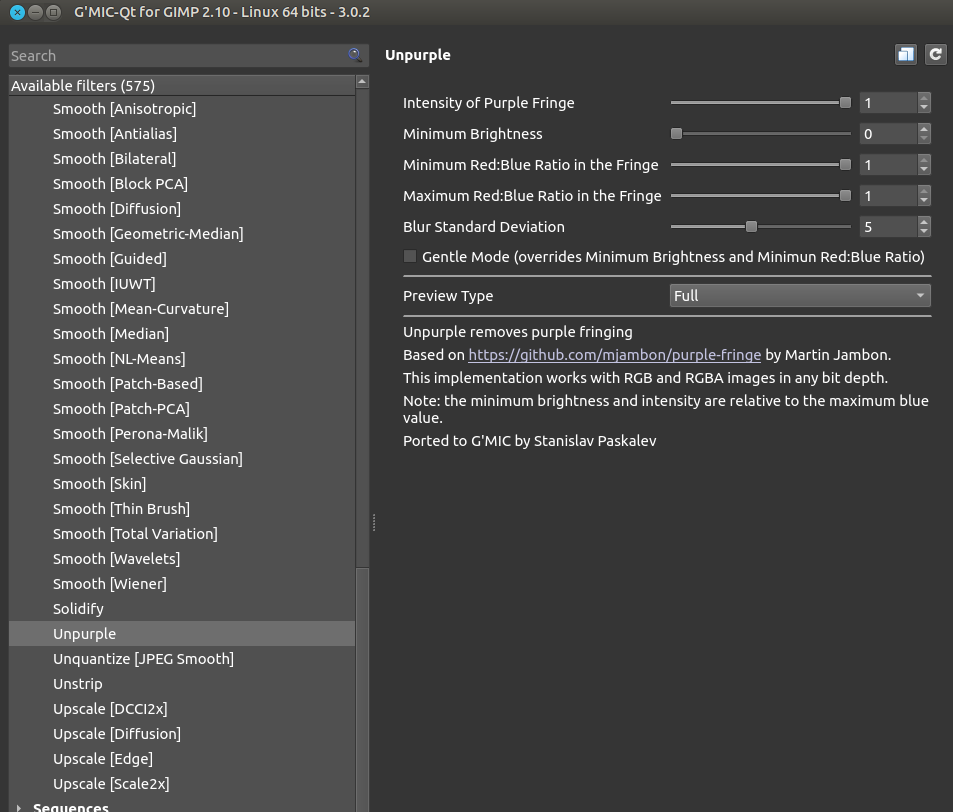Increase Minimum Brightness with up arrow

pyautogui.click(x=924, y=129)
